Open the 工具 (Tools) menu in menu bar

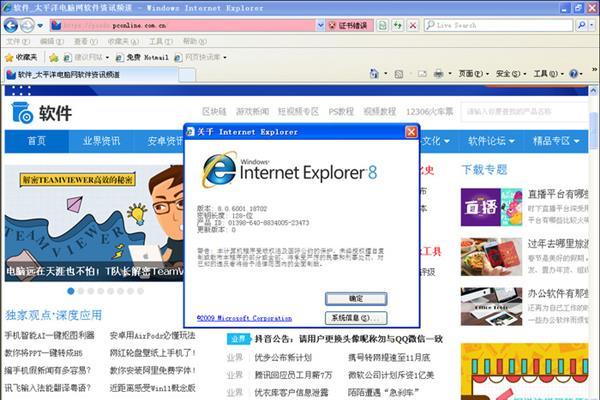[161, 41]
